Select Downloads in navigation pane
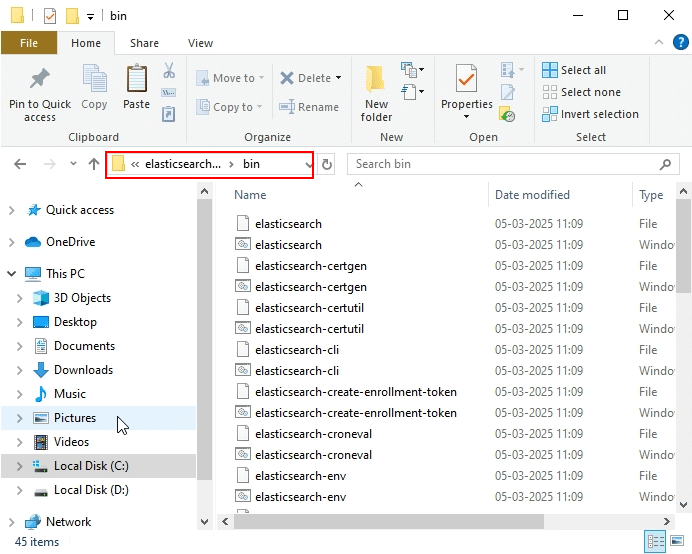 point(83,370)
